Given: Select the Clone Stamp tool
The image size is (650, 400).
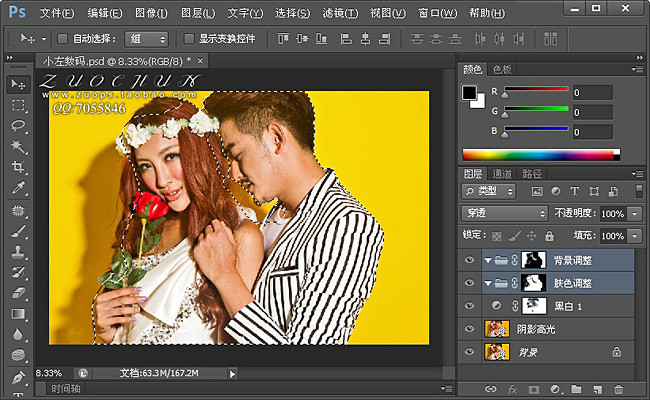Looking at the screenshot, I should pyautogui.click(x=18, y=252).
